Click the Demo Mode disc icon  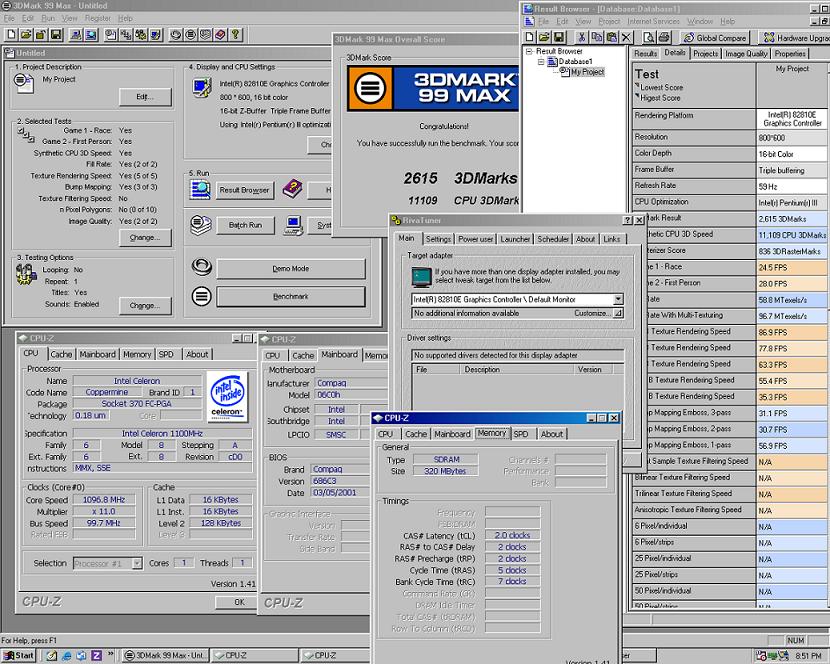click(202, 267)
